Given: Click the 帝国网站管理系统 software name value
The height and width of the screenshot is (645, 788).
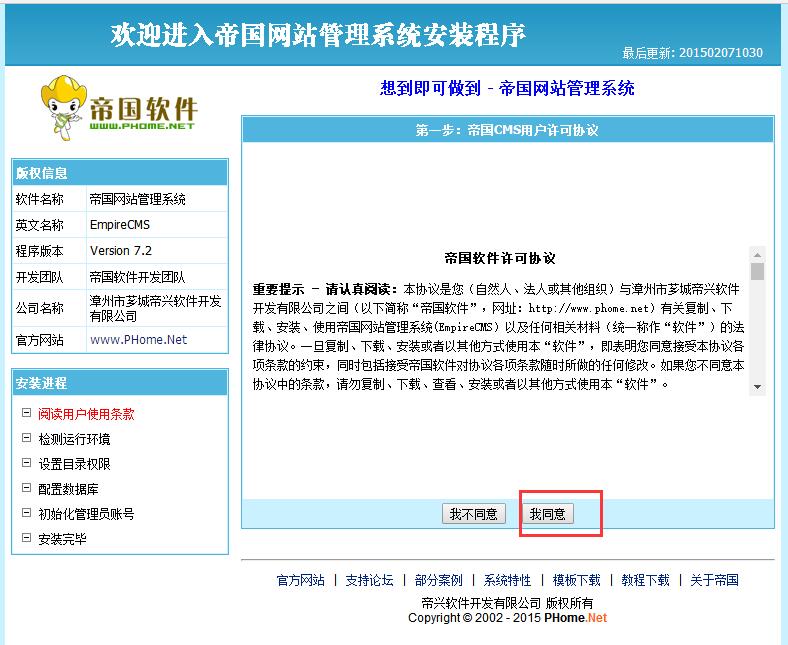Looking at the screenshot, I should pos(137,200).
